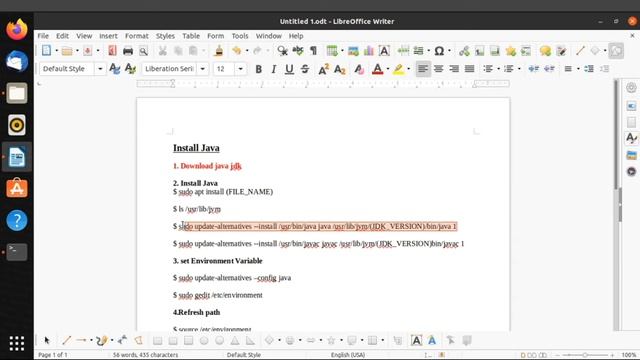Viewport: 640px width, 360px height.
Task: Launch Firefox from the dock
Action: point(17,29)
